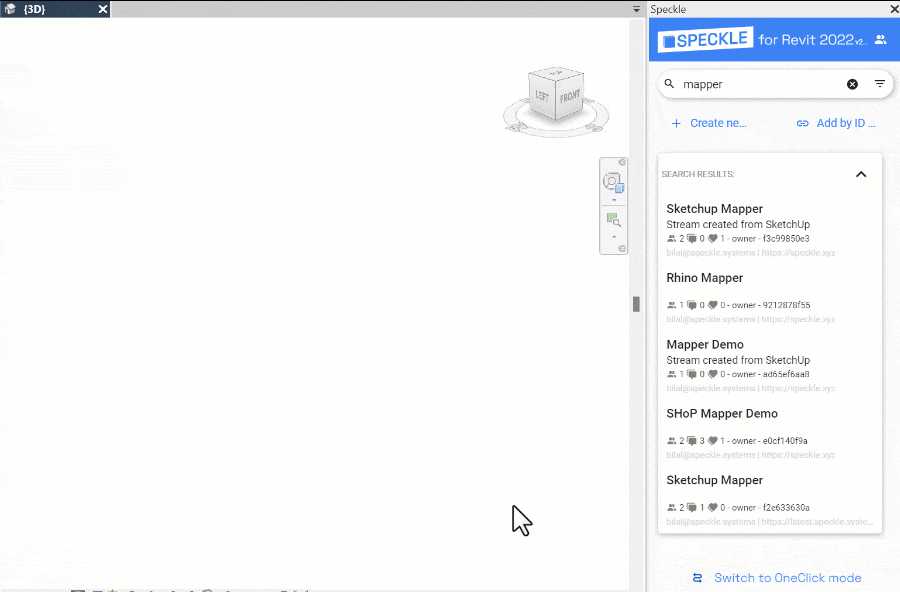Click the search magnifier icon
900x592 pixels.
669,84
